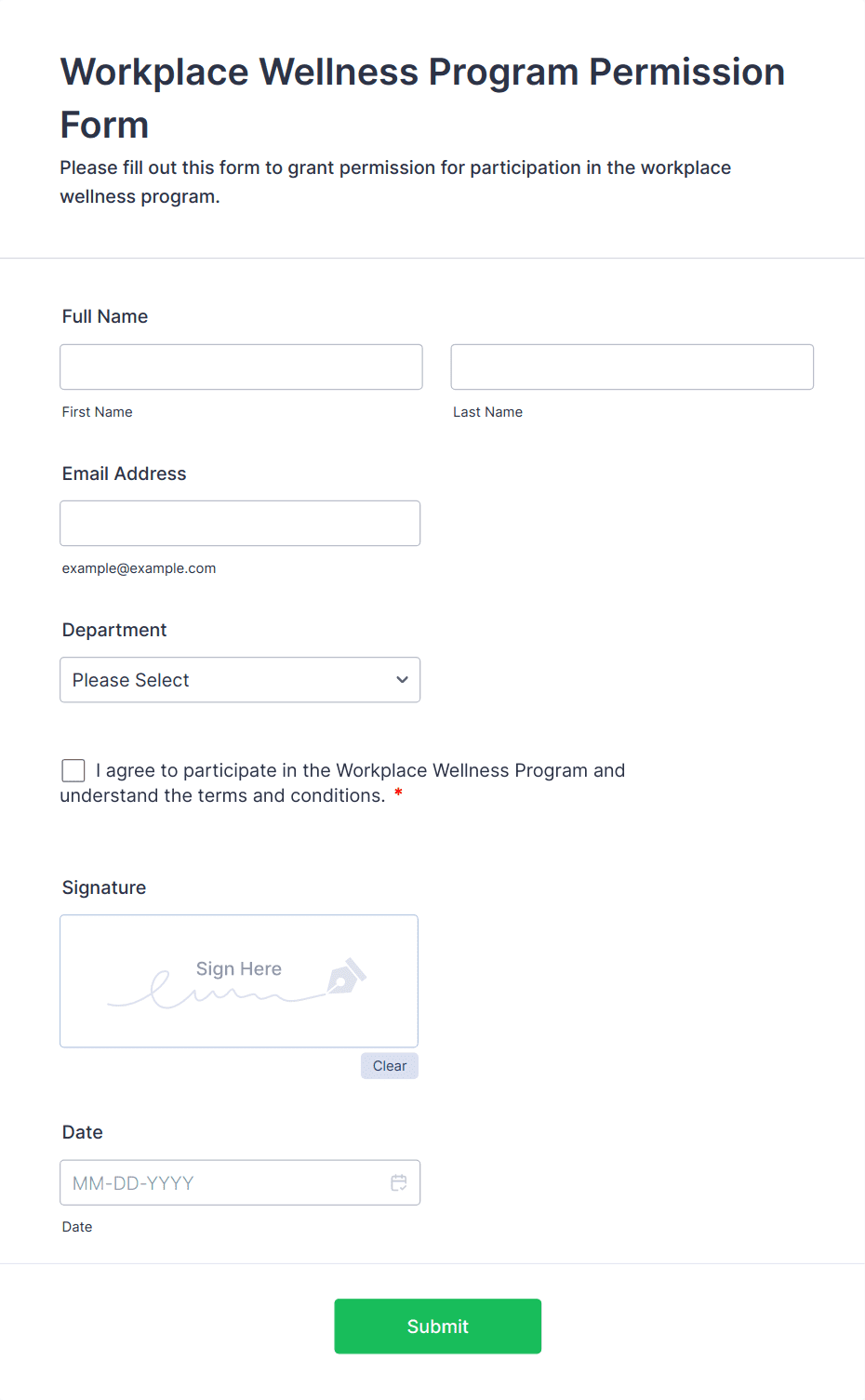Click inside the Sign Here signature pad

pyautogui.click(x=239, y=981)
